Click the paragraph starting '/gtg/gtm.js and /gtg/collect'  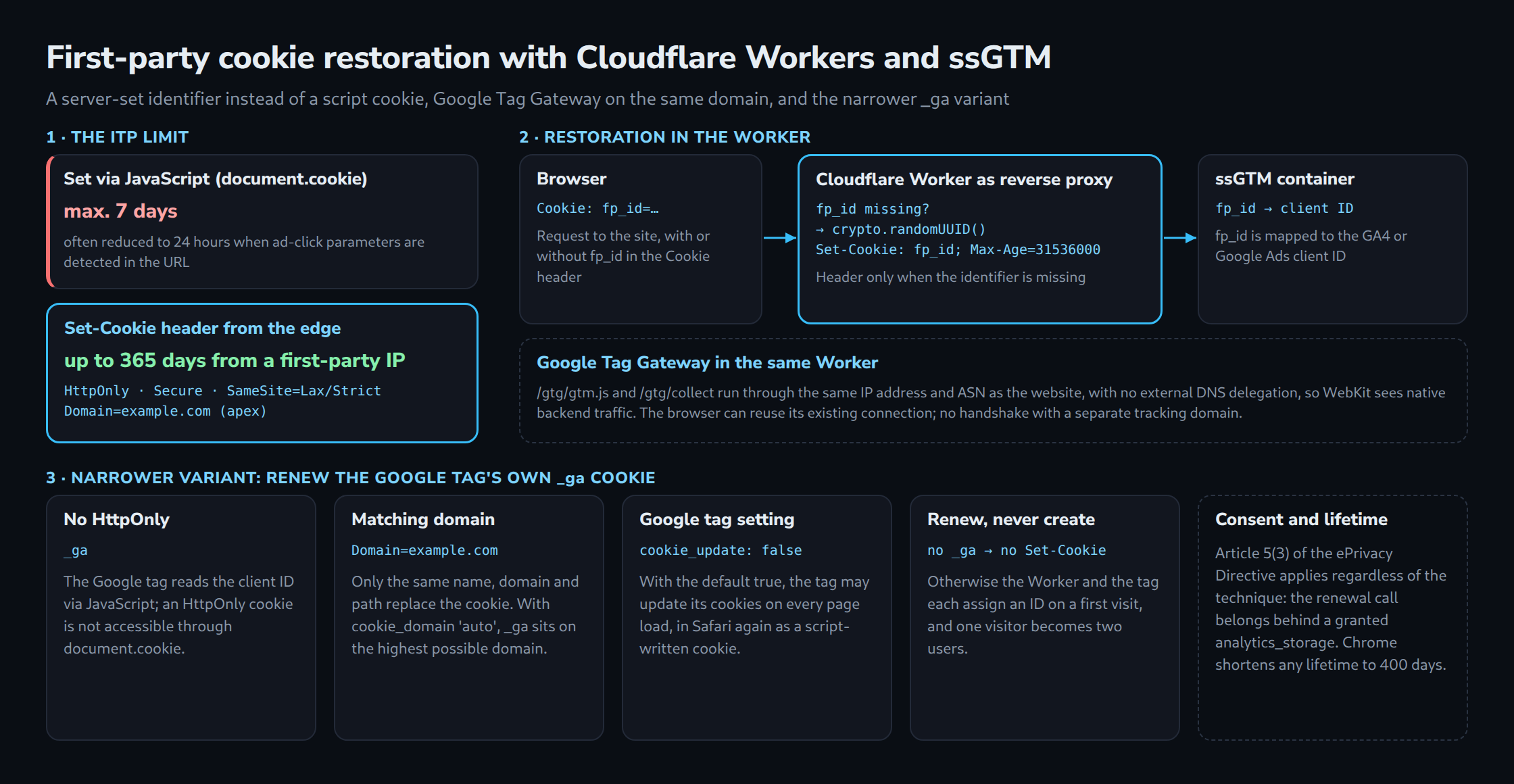coord(991,403)
